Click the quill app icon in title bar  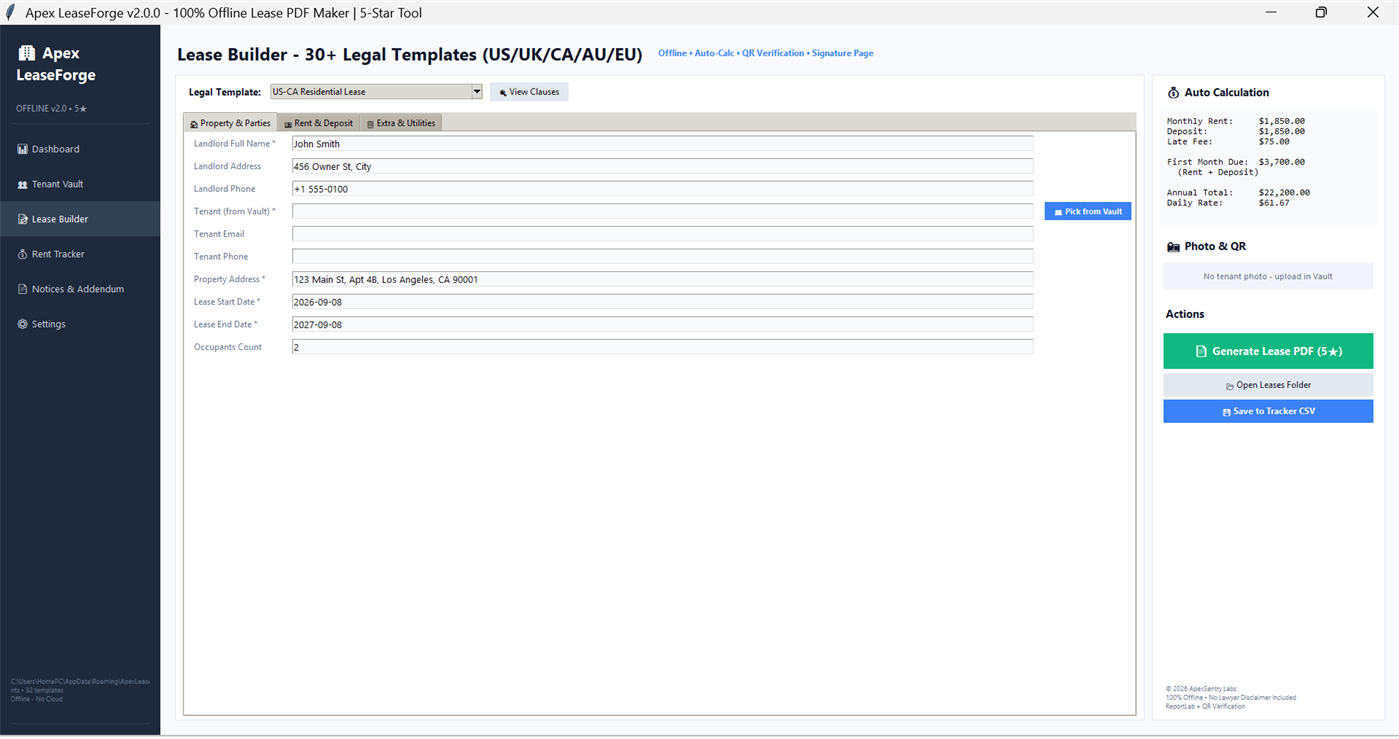click(x=11, y=13)
